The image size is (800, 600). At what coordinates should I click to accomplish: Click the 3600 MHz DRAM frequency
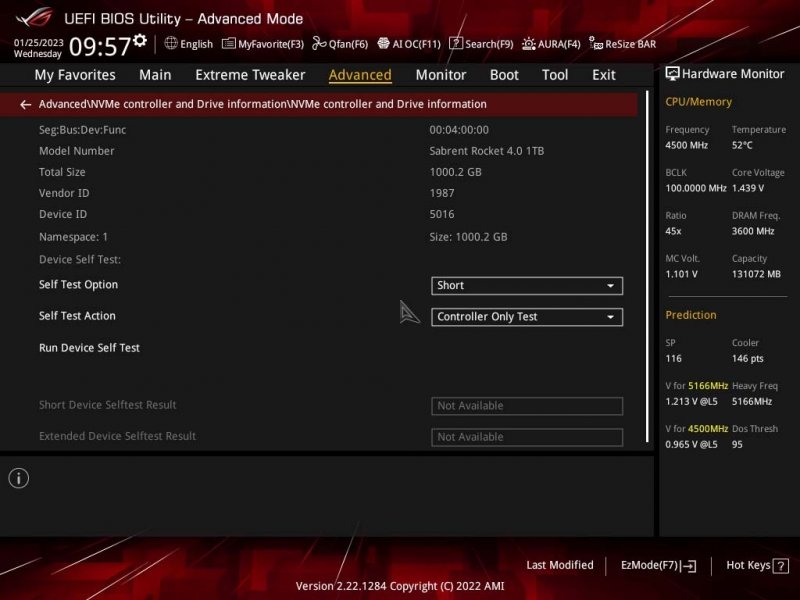pyautogui.click(x=753, y=231)
